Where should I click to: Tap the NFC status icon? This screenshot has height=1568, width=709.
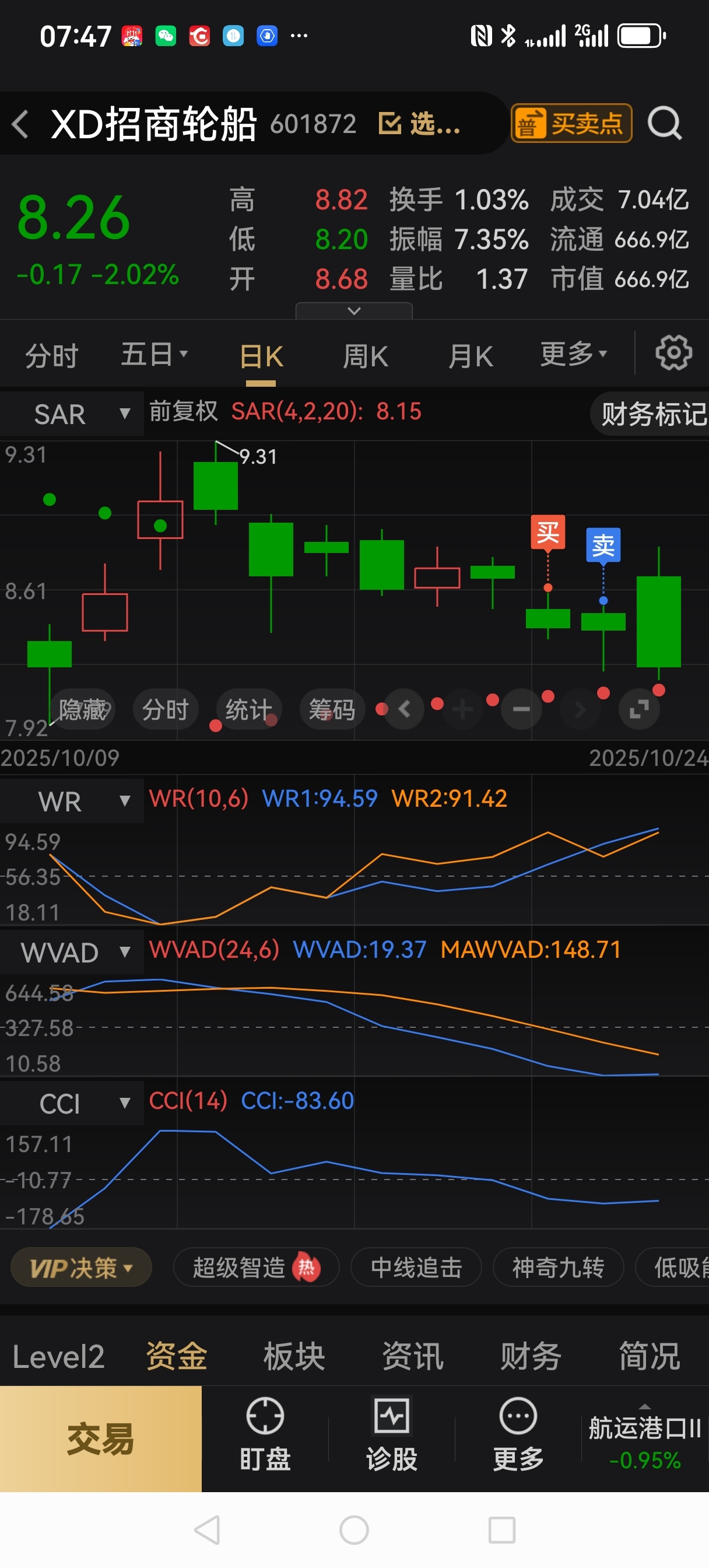pos(482,36)
